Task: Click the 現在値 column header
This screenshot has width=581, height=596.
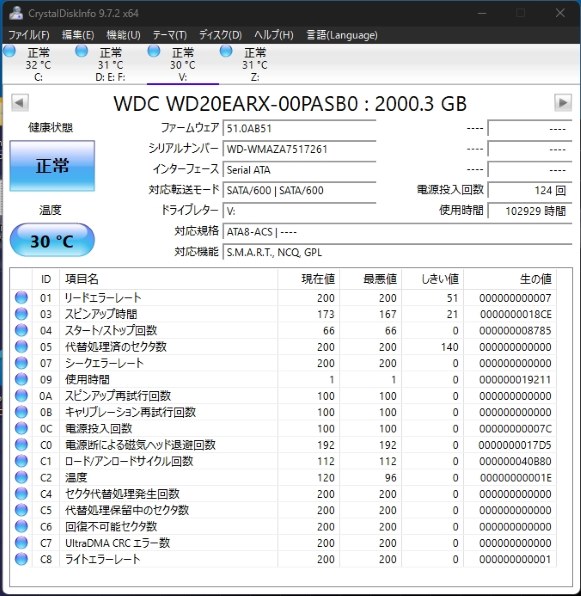Action: point(309,279)
